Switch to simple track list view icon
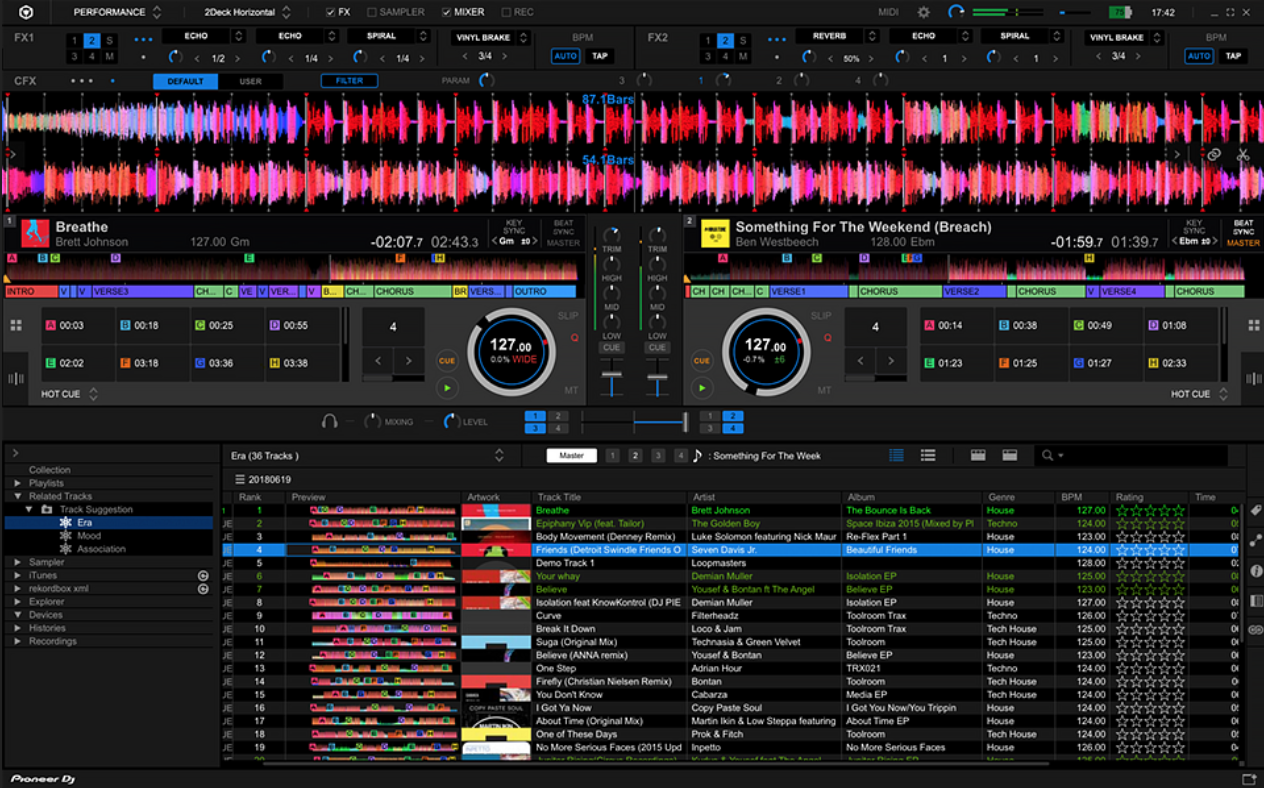This screenshot has height=788, width=1264. coord(928,455)
